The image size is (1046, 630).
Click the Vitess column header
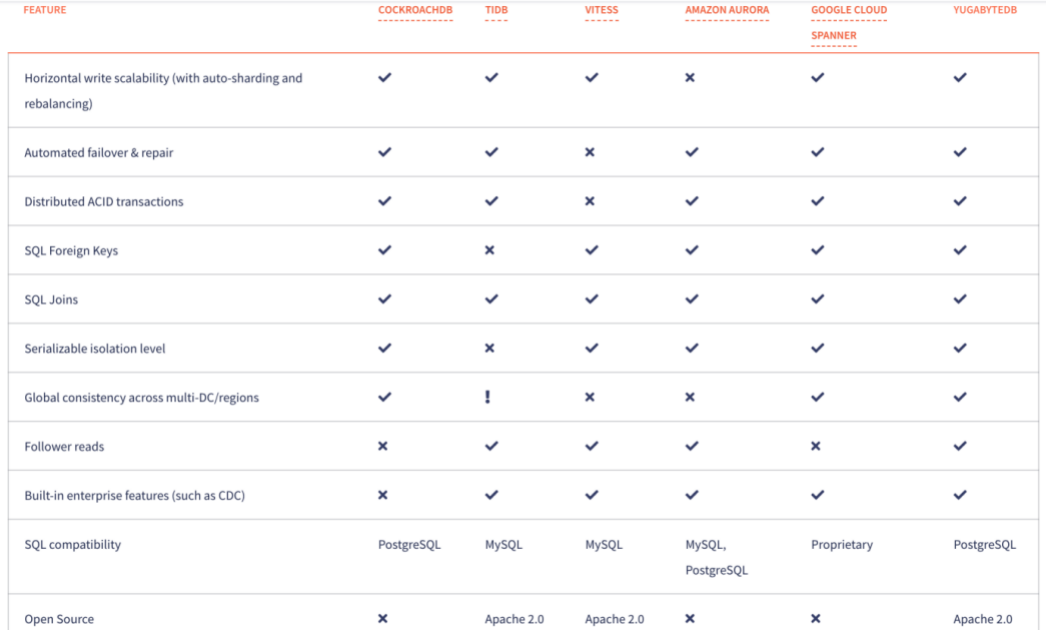(x=601, y=11)
